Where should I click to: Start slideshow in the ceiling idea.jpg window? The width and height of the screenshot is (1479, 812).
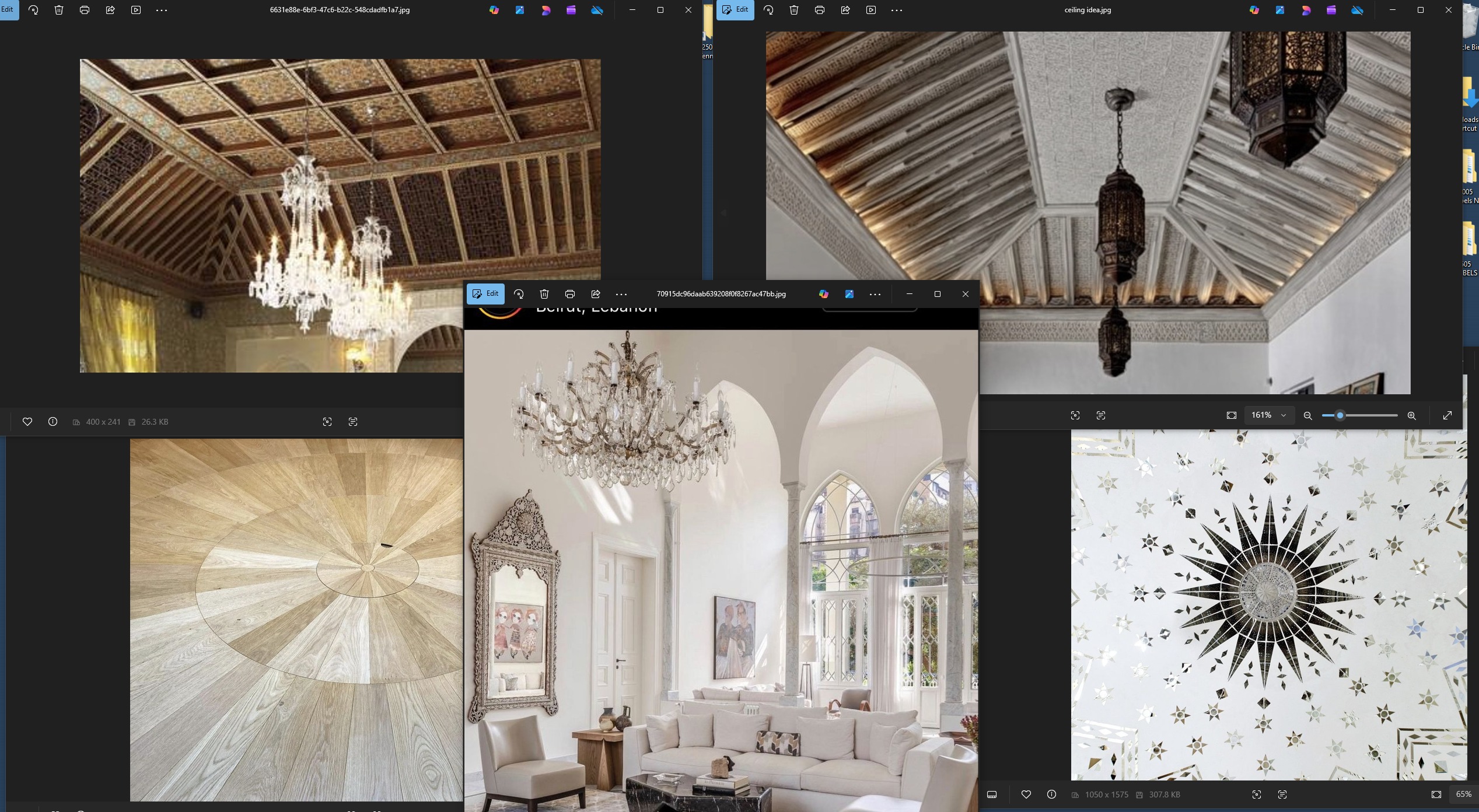pyautogui.click(x=870, y=10)
